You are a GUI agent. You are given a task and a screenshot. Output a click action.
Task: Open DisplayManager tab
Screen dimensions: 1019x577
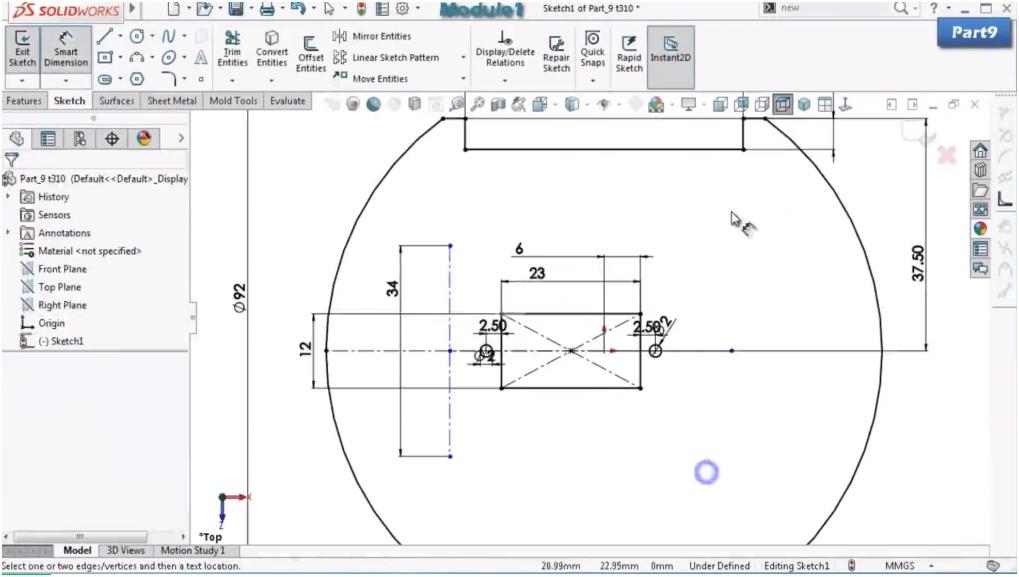coord(144,138)
